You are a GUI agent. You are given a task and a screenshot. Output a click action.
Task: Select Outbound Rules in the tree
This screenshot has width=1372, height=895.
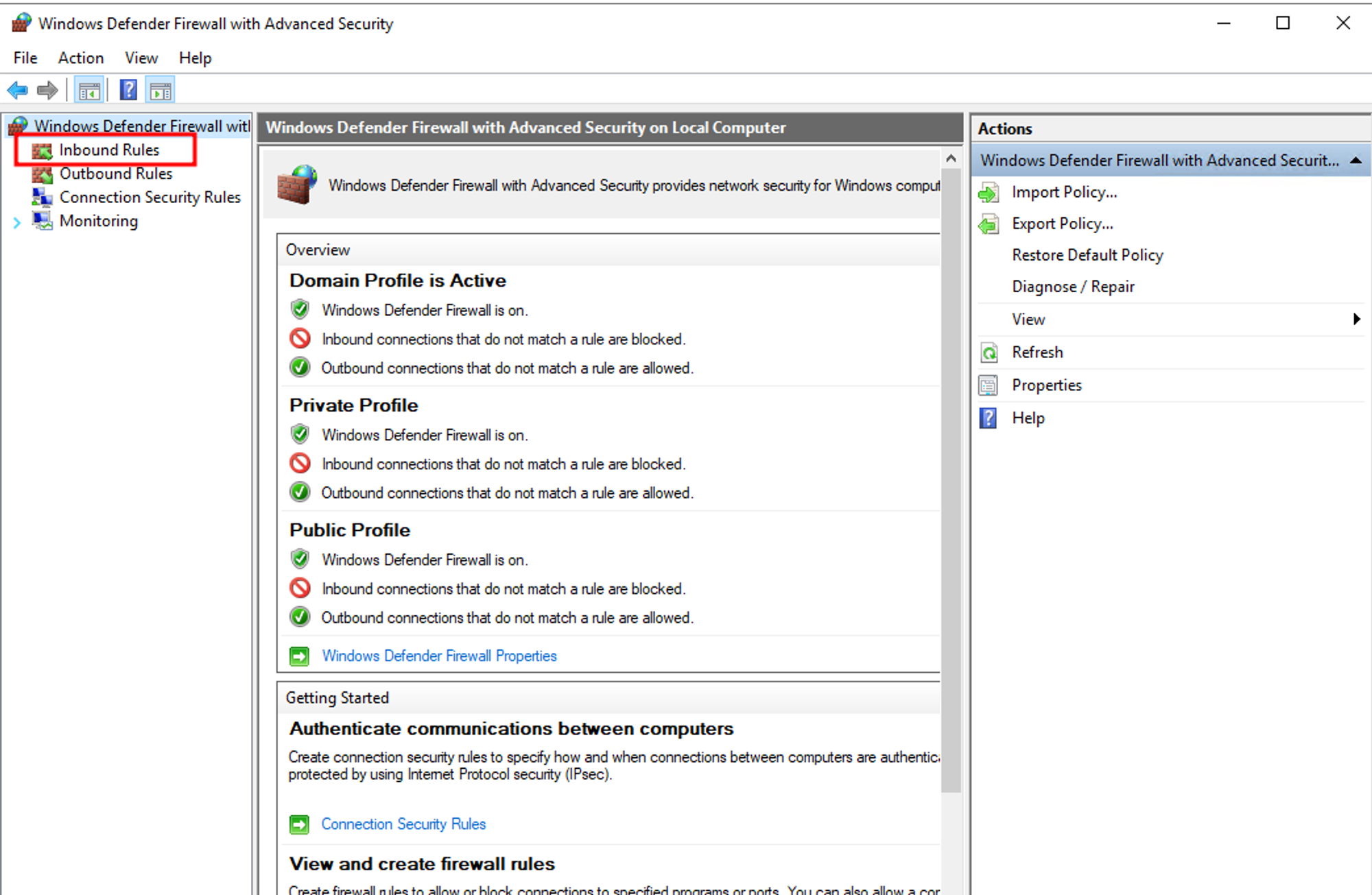click(x=115, y=174)
